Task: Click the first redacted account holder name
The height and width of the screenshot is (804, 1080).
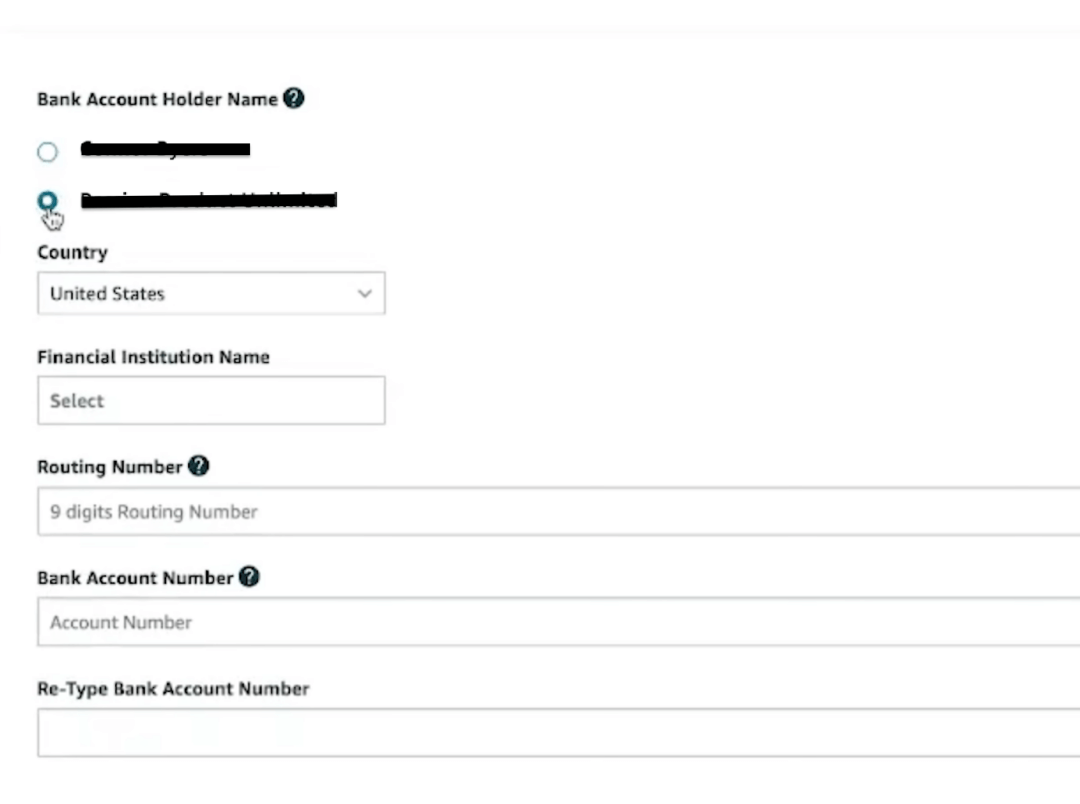Action: 165,150
